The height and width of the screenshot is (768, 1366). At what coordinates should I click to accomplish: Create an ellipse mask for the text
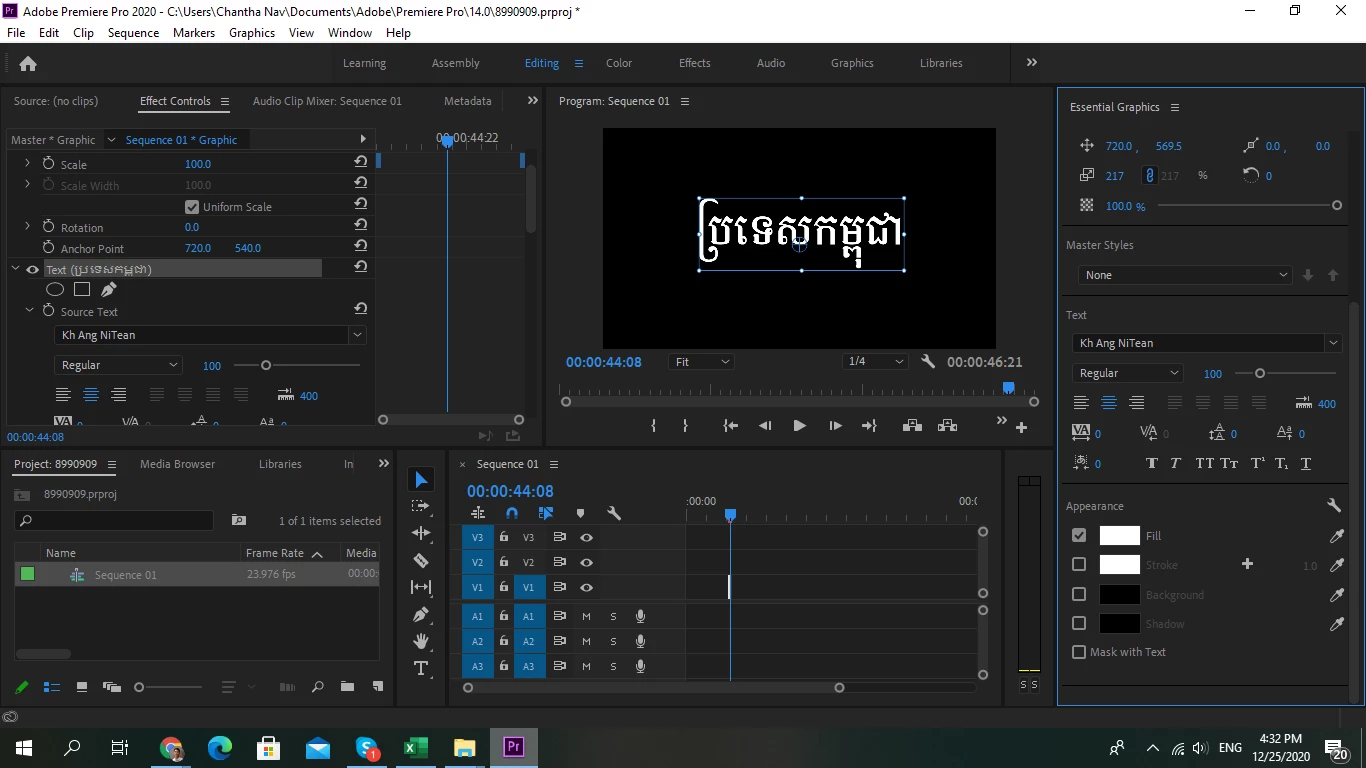[55, 290]
